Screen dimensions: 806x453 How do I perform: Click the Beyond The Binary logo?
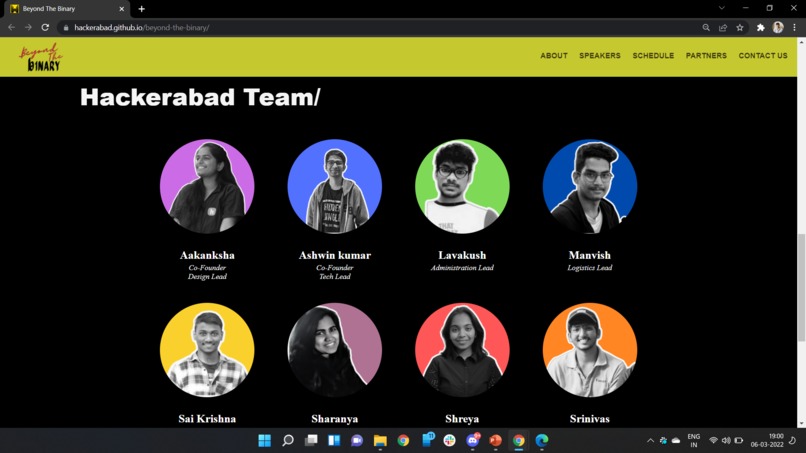(x=41, y=58)
